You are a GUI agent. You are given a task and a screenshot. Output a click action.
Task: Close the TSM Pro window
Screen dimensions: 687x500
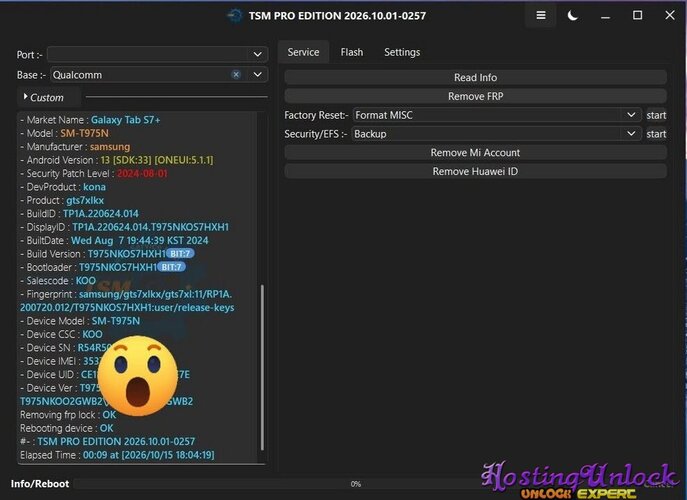669,15
